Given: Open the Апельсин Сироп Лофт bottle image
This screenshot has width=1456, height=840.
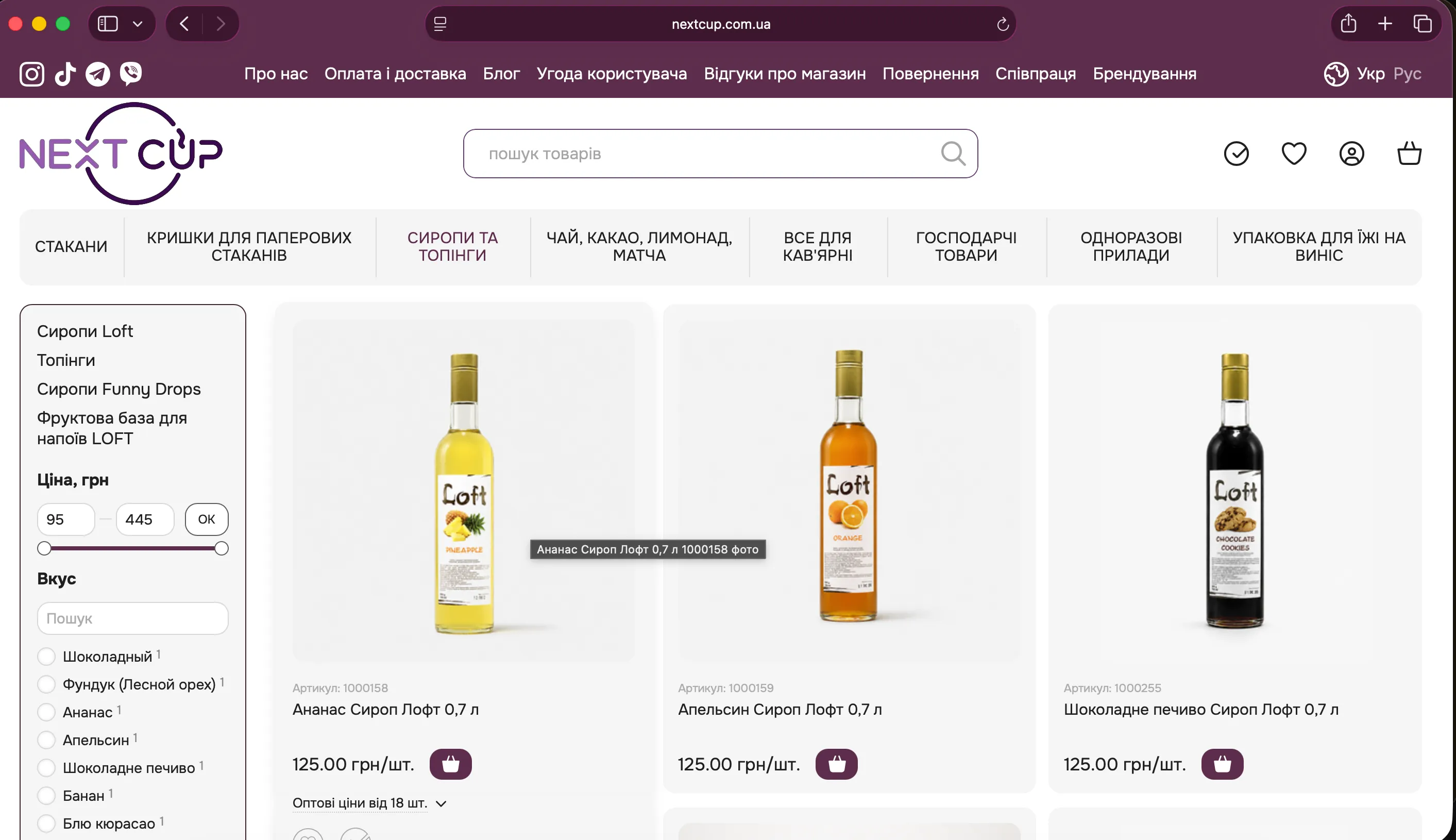Looking at the screenshot, I should pos(849,491).
